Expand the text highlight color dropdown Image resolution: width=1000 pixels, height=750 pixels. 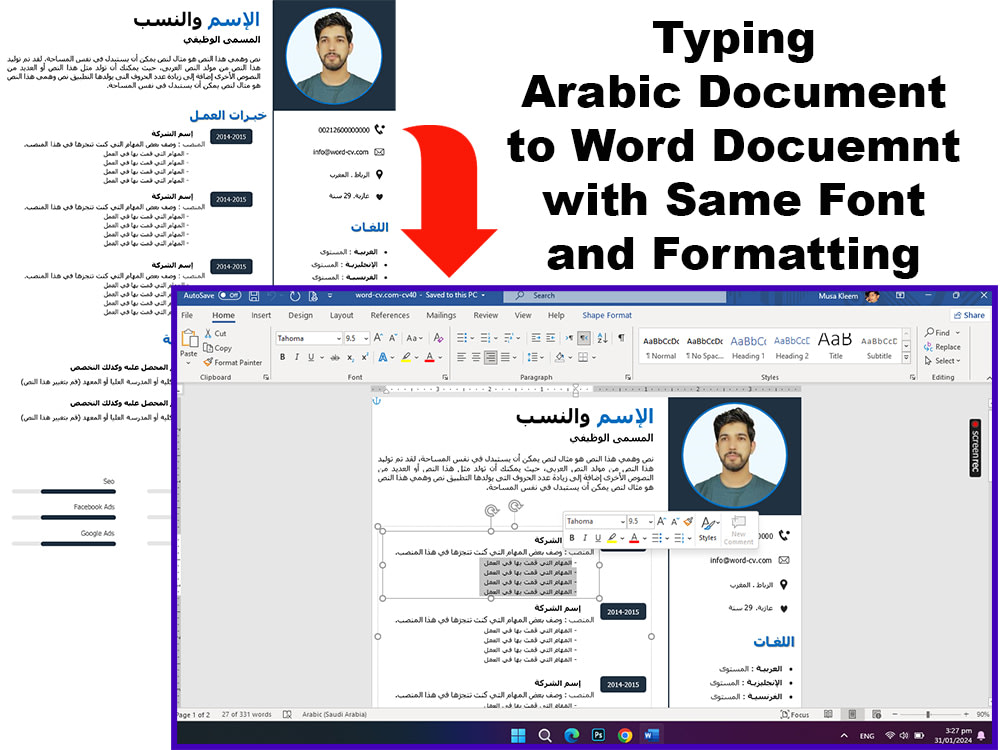pos(417,357)
